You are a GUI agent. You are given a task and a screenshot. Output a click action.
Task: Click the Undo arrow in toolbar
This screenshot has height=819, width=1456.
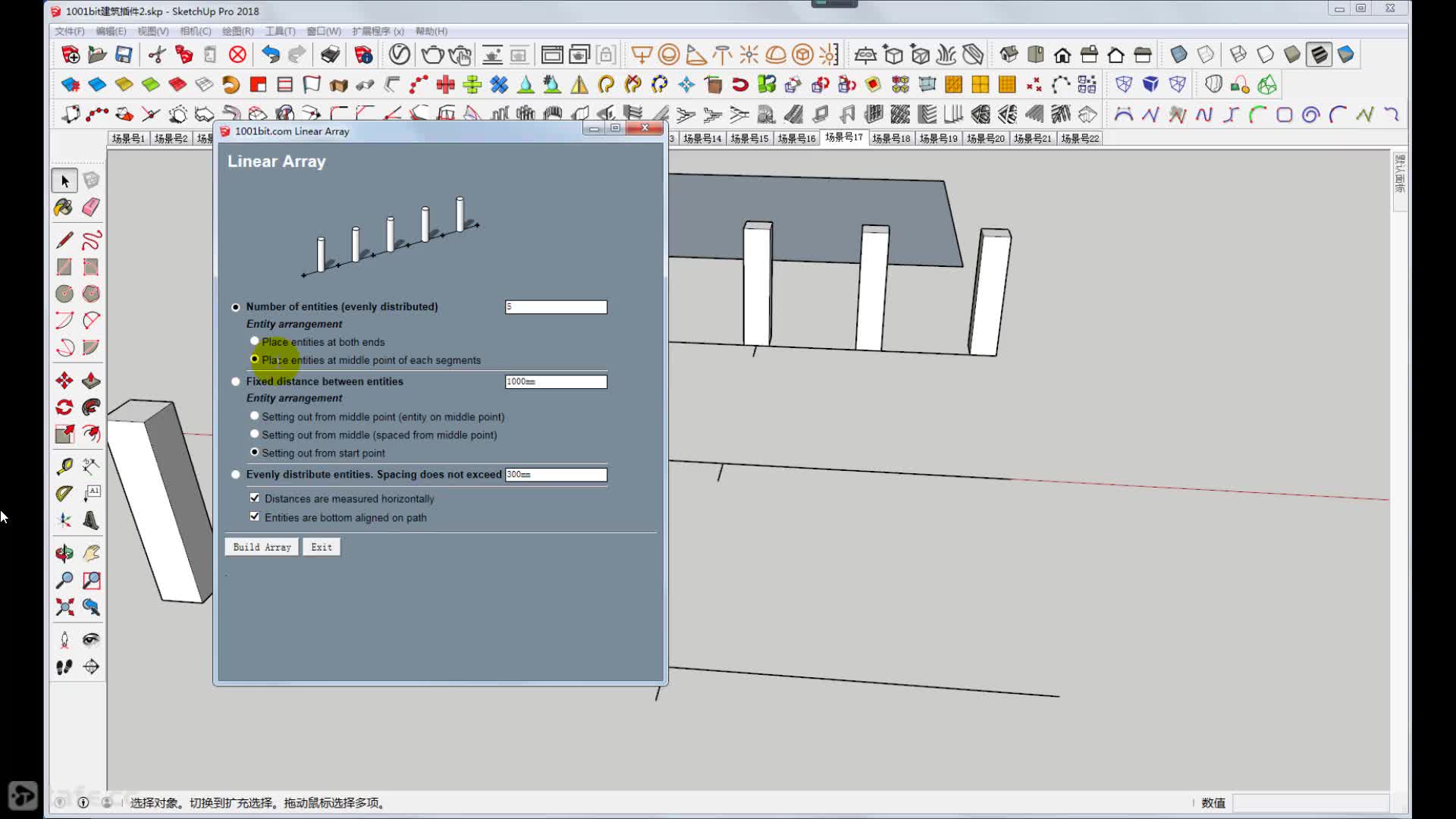270,55
